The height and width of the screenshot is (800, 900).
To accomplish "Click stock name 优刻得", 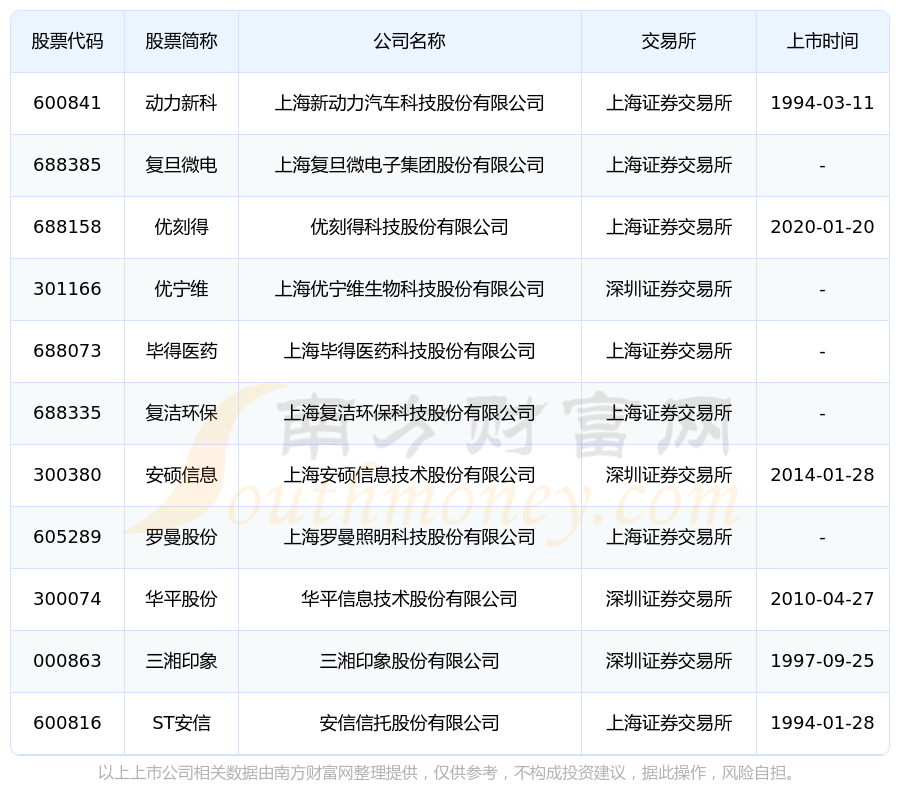I will click(x=181, y=227).
